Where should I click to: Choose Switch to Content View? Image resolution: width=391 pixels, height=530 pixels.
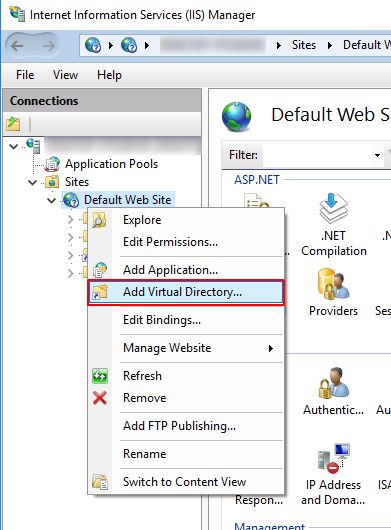[x=185, y=482]
